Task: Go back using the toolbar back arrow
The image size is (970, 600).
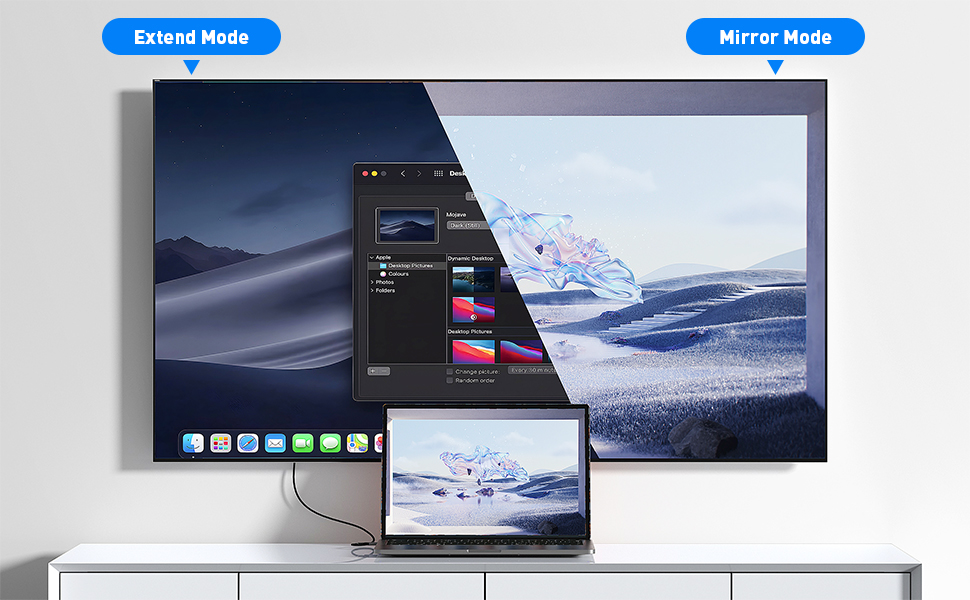Action: pyautogui.click(x=403, y=174)
